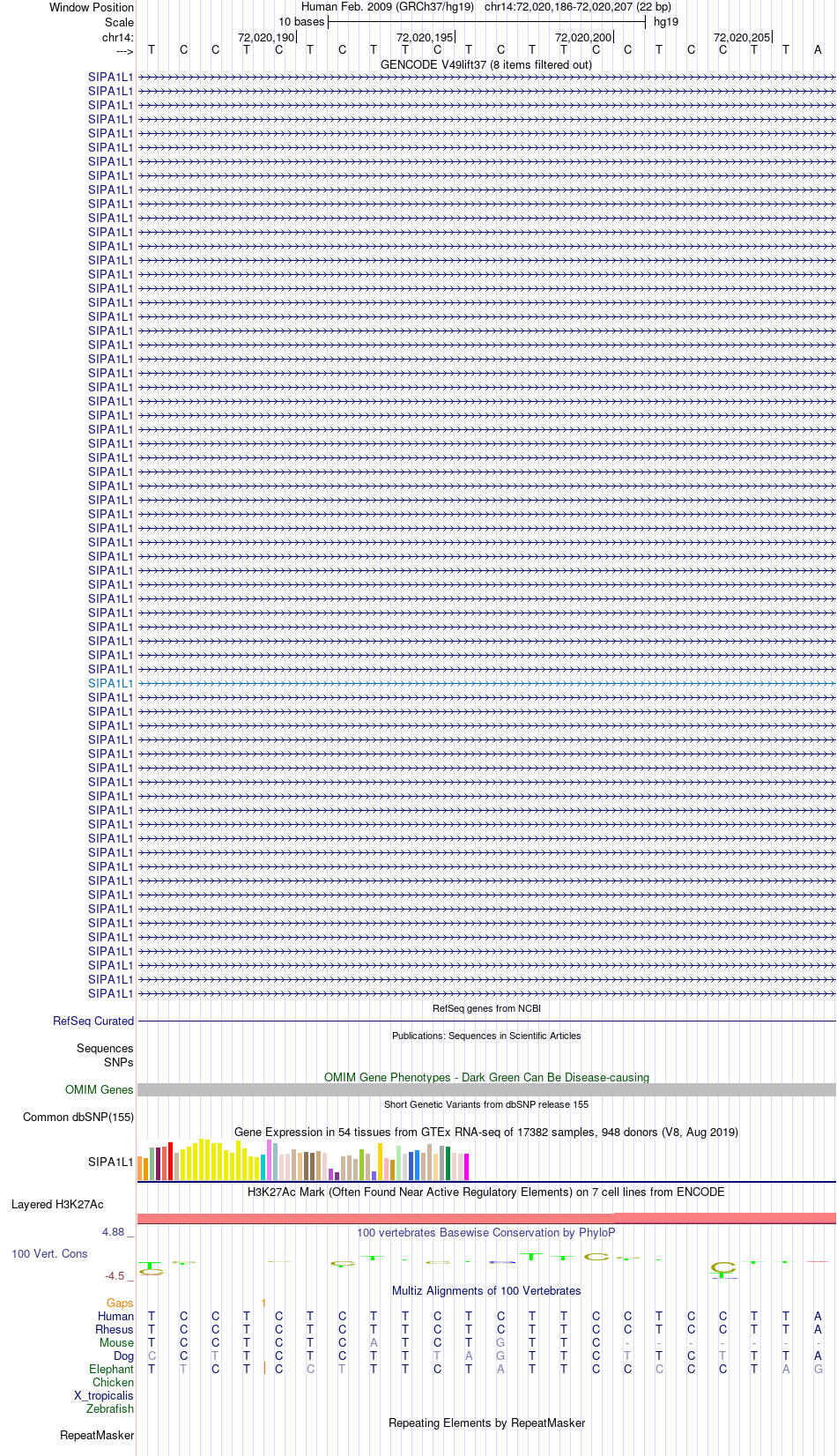The width and height of the screenshot is (837, 1456).
Task: Click the 100 Vert. Cons track label
Action: [x=49, y=1253]
